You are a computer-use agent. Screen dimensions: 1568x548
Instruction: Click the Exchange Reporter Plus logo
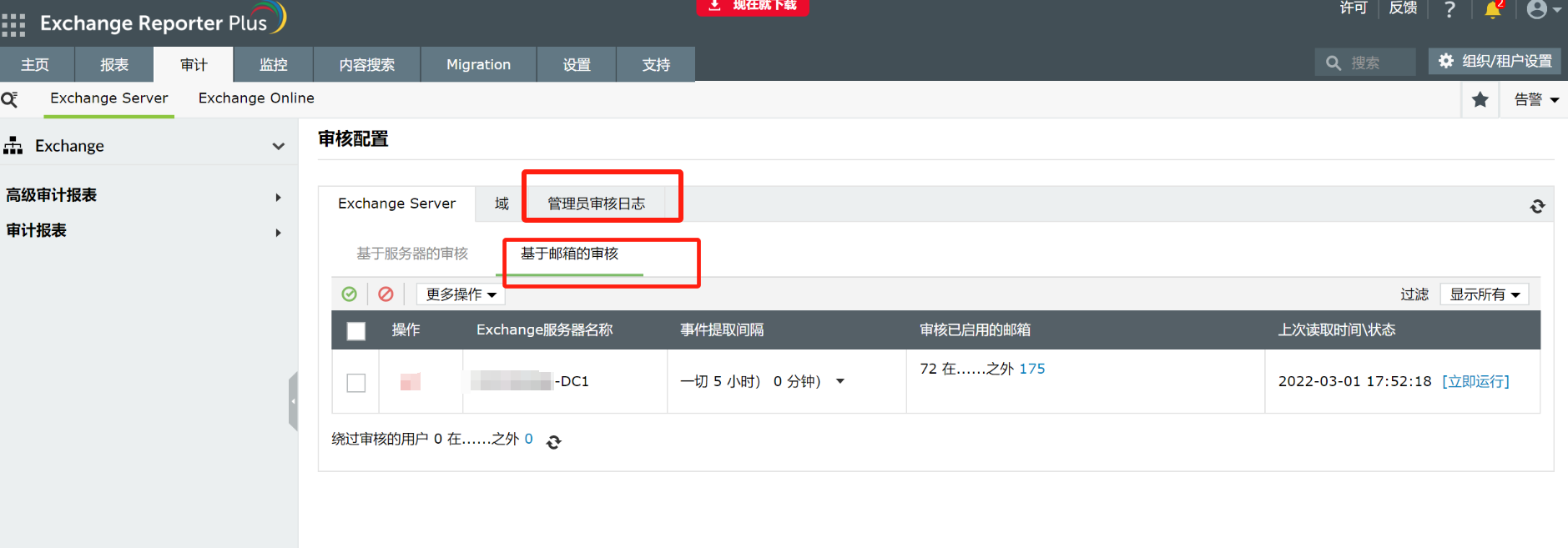coord(163,20)
